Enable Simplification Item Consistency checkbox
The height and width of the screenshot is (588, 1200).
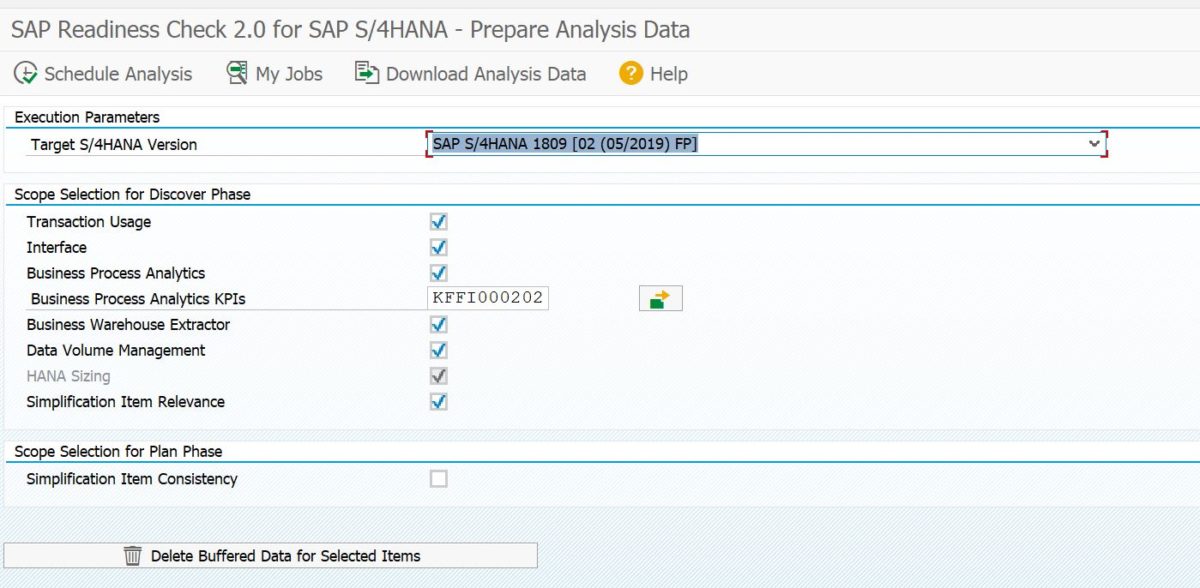(x=436, y=478)
